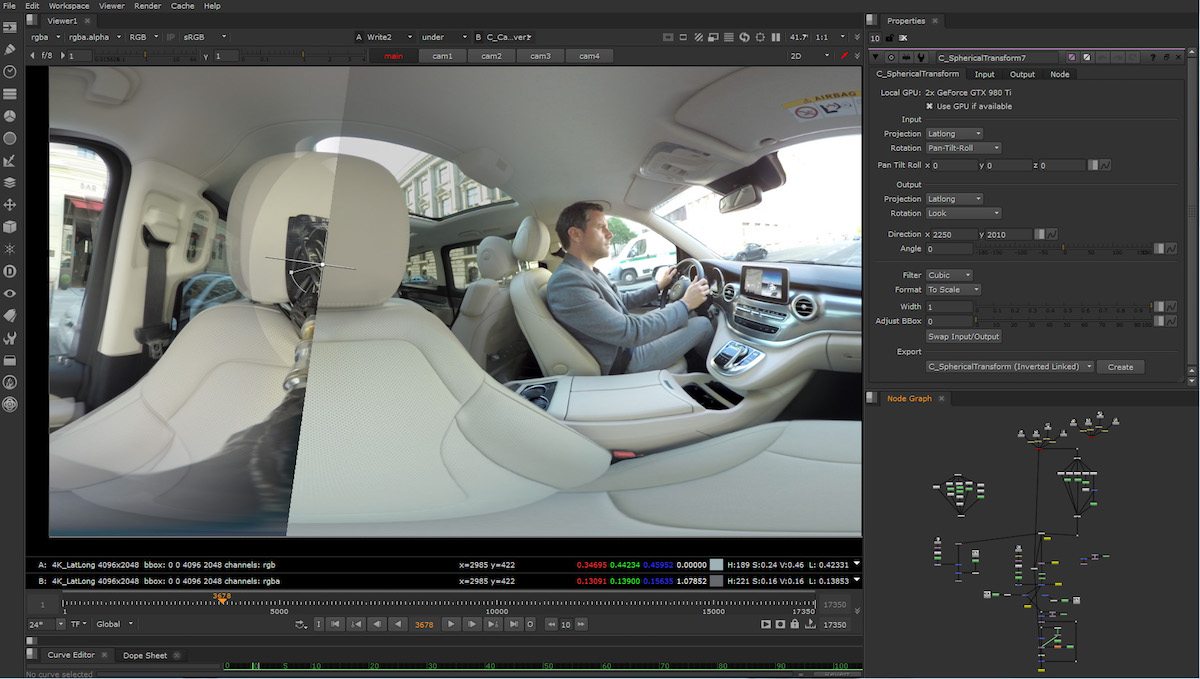The image size is (1200, 679).
Task: Open the Time clock nodes menu
Action: tap(10, 72)
